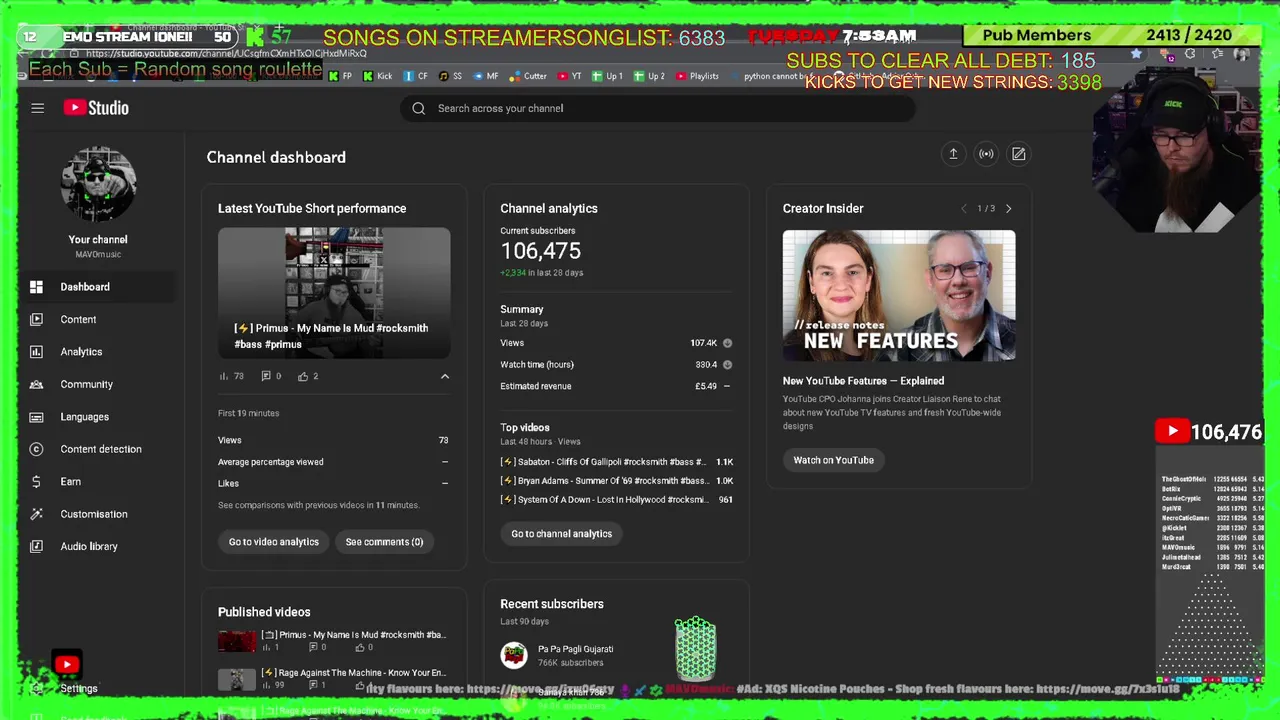Click the Go live broadcast icon
Viewport: 1280px width, 720px height.
(986, 154)
